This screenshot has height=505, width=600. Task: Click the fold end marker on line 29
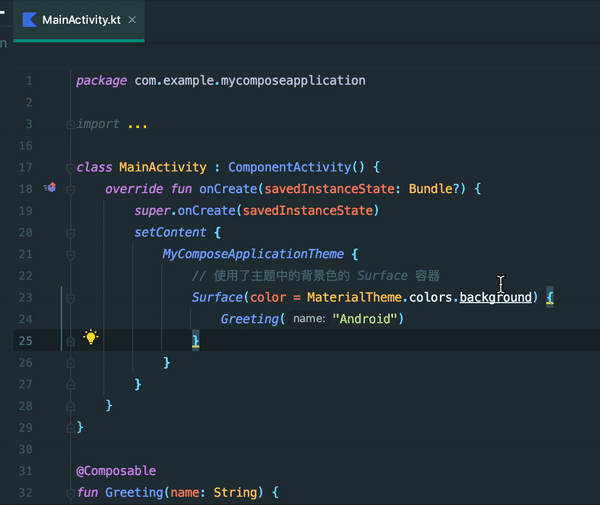[x=70, y=428]
